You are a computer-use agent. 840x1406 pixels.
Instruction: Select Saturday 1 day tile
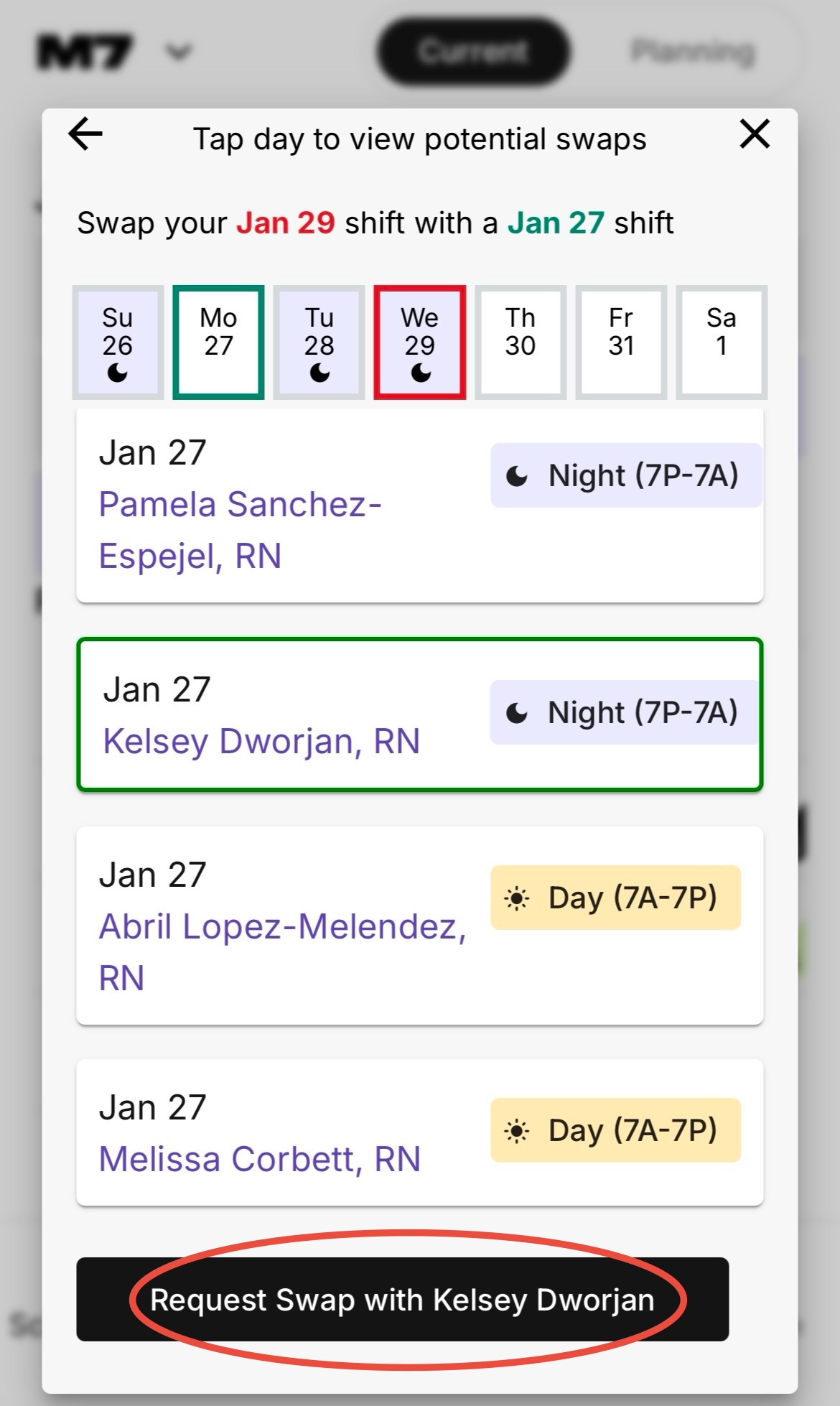pos(722,343)
